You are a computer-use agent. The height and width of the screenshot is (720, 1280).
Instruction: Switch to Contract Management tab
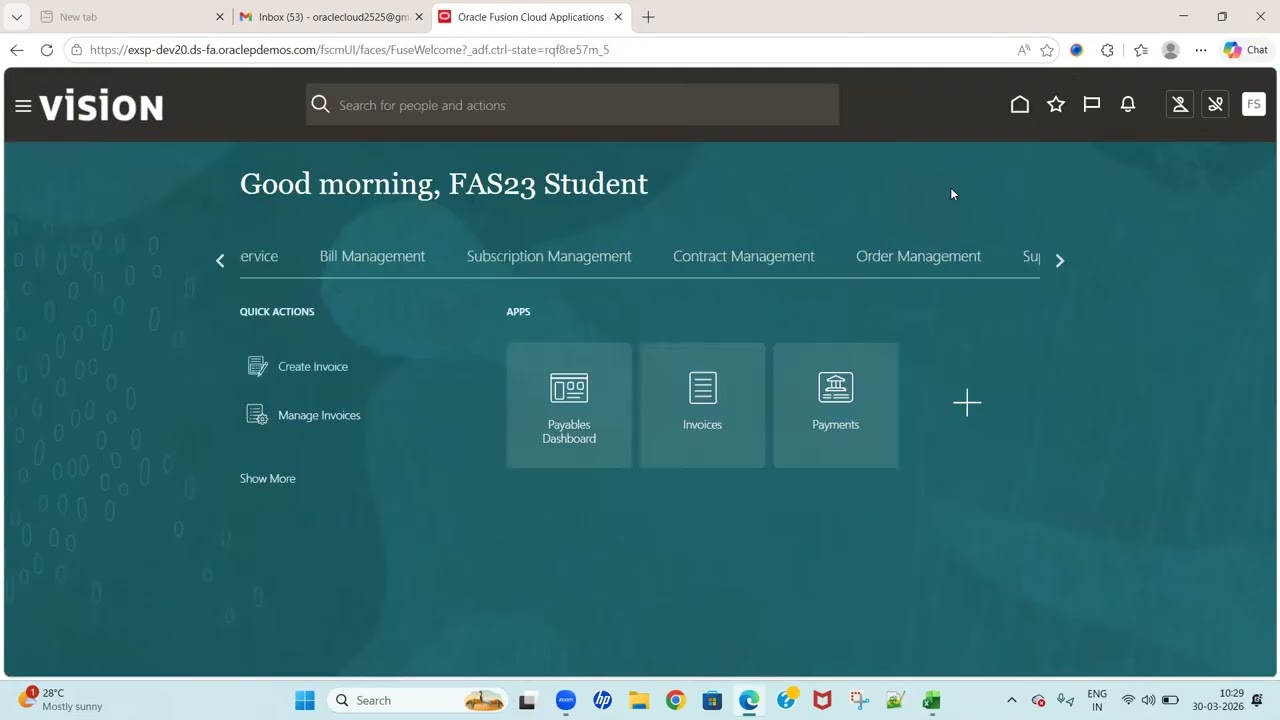[x=744, y=256]
